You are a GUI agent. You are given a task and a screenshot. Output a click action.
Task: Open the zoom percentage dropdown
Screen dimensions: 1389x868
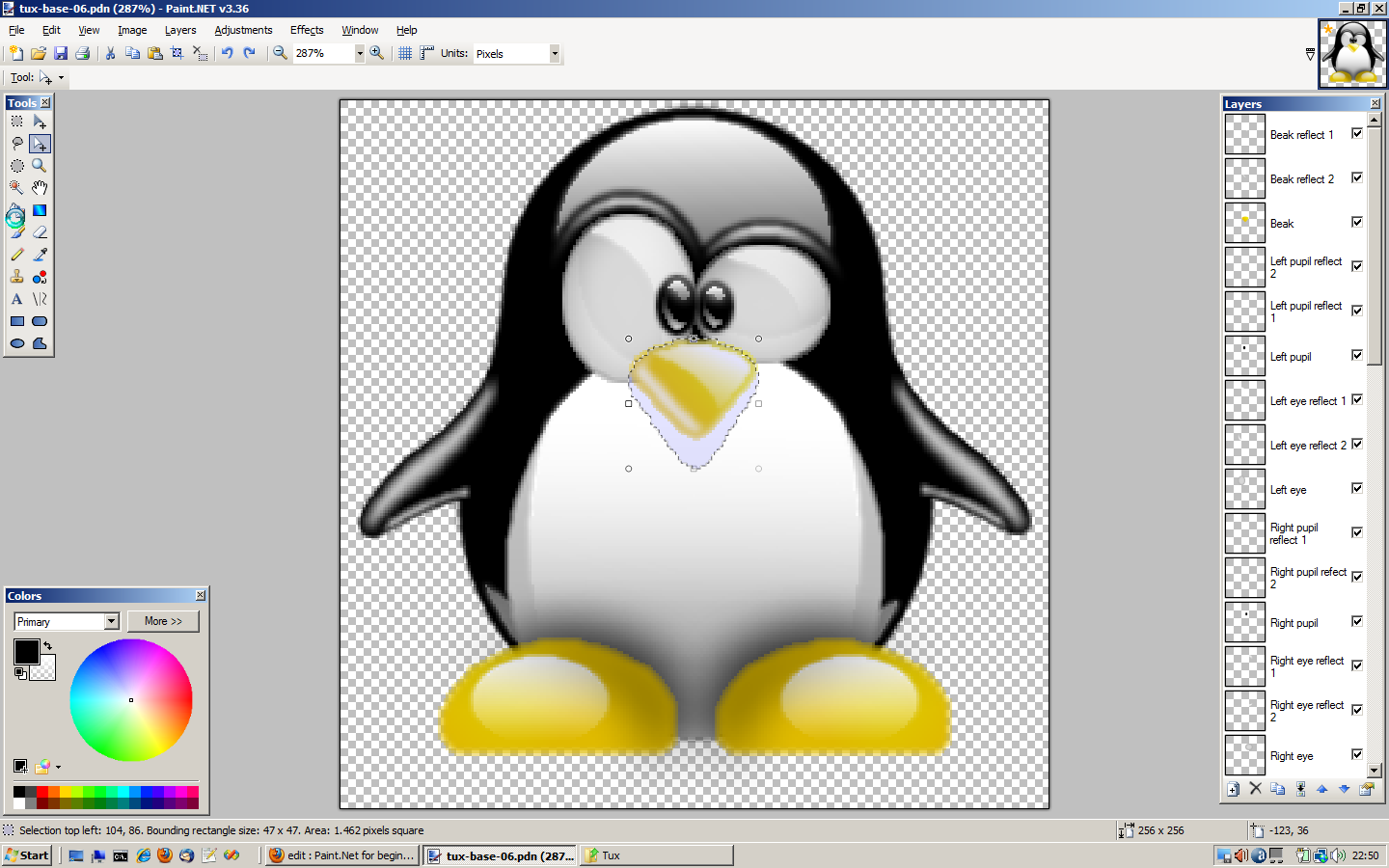(360, 54)
